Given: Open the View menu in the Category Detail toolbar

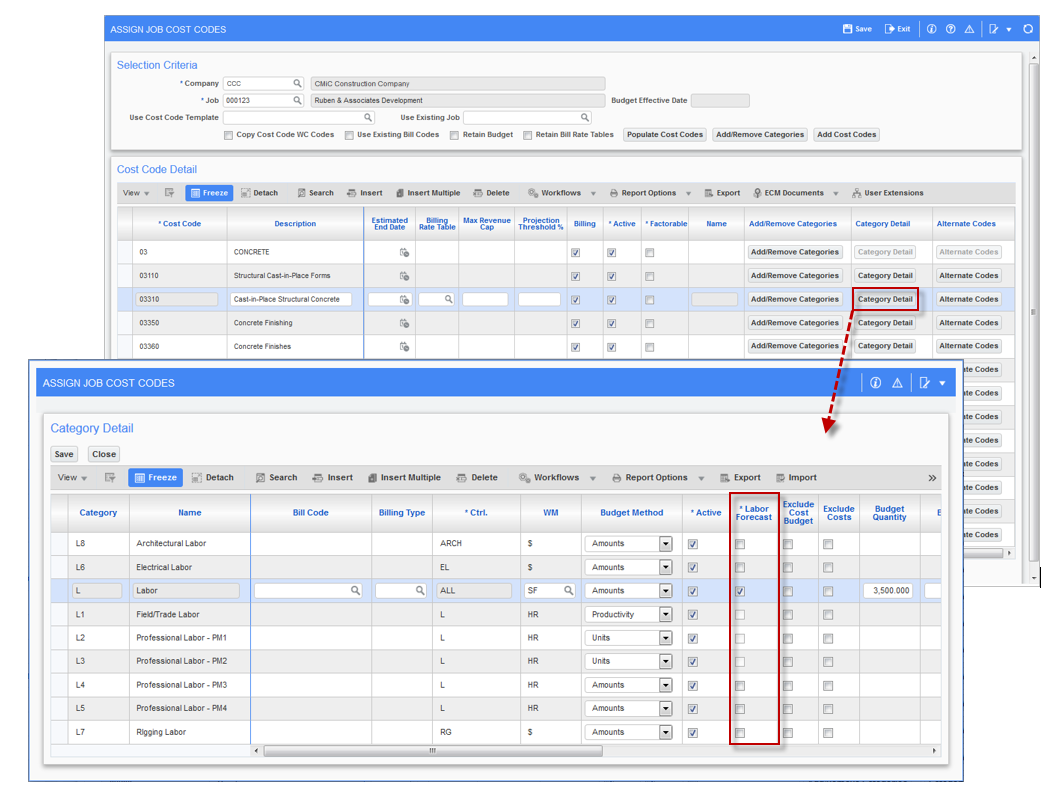Looking at the screenshot, I should pos(72,478).
